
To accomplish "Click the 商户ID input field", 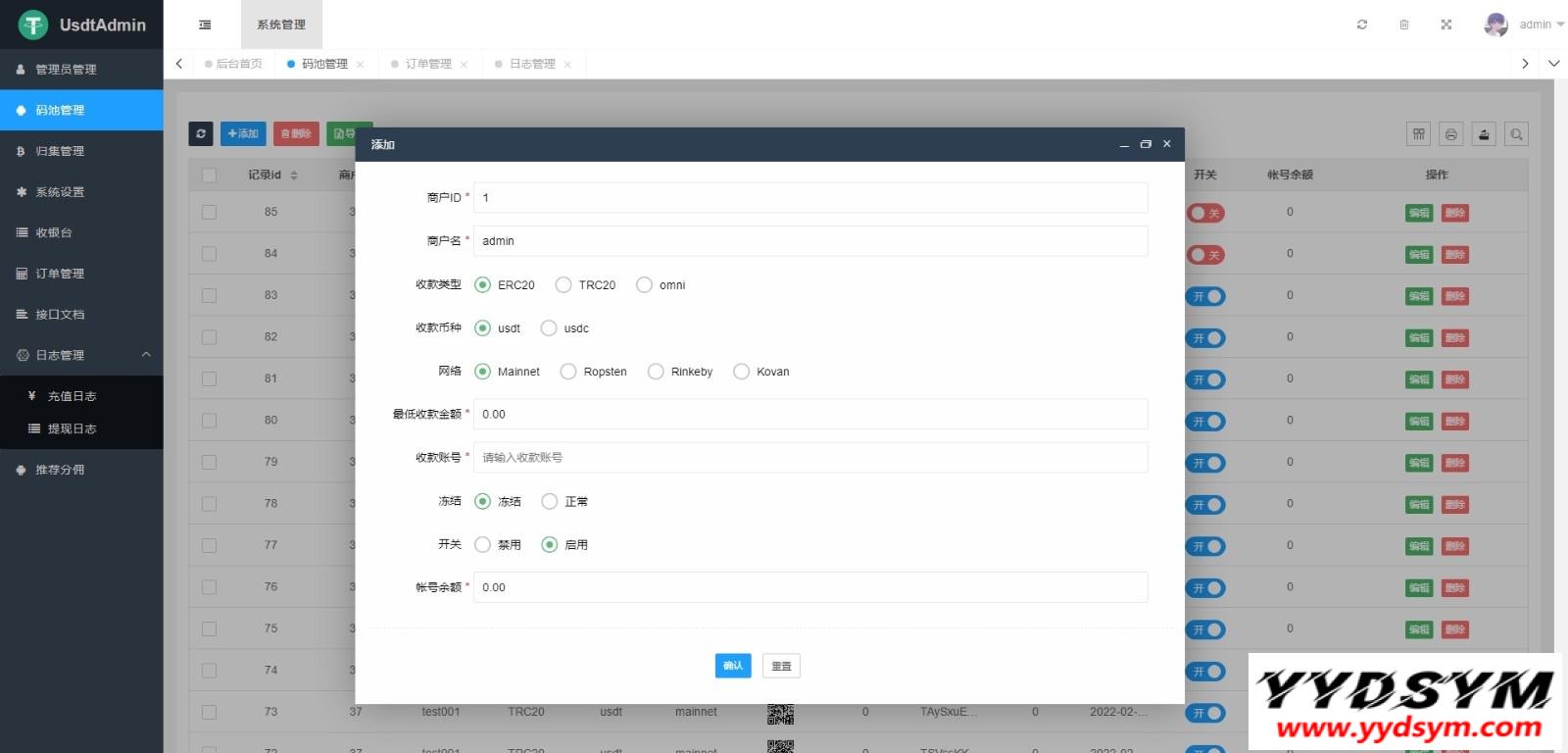I will (x=810, y=197).
